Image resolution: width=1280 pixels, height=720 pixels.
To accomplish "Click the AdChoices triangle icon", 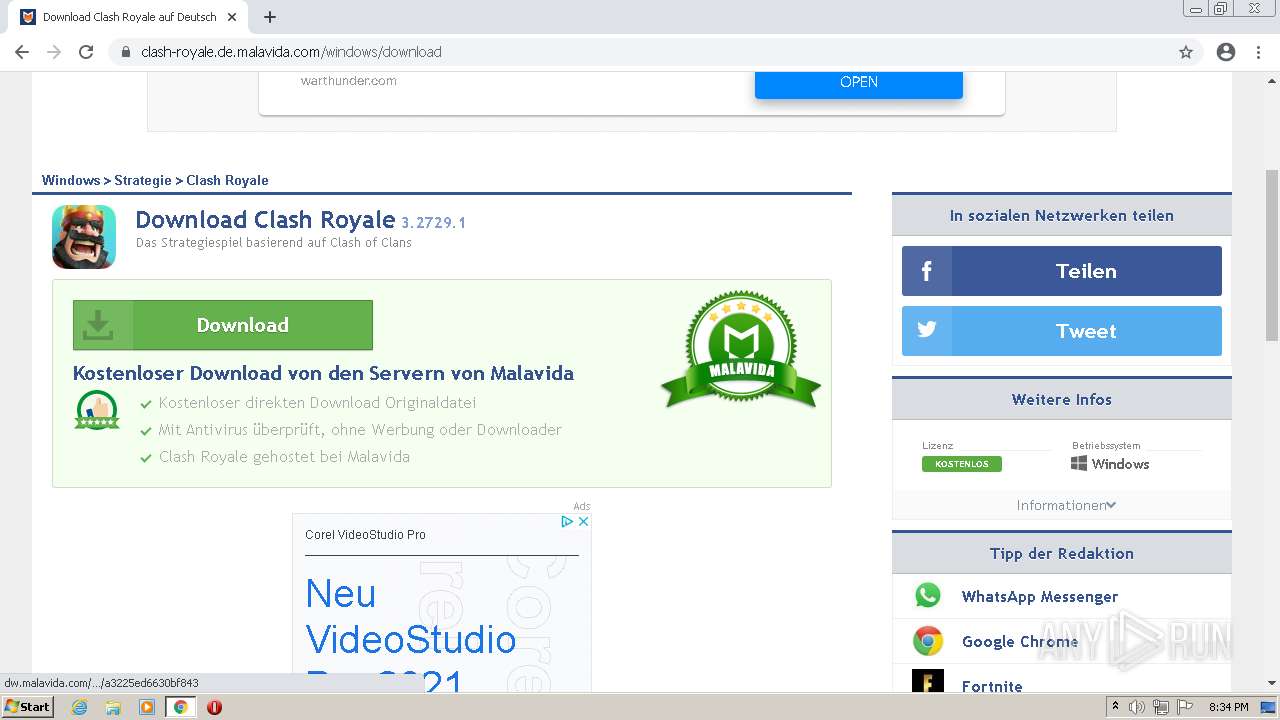I will click(566, 521).
